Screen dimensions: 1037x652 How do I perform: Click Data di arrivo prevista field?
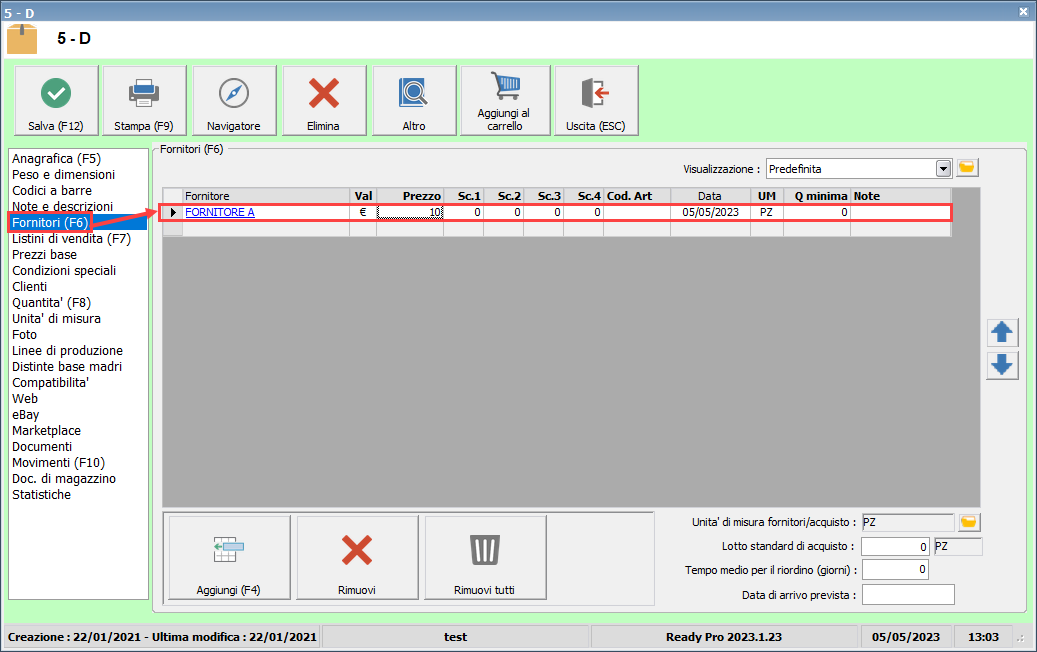[908, 594]
